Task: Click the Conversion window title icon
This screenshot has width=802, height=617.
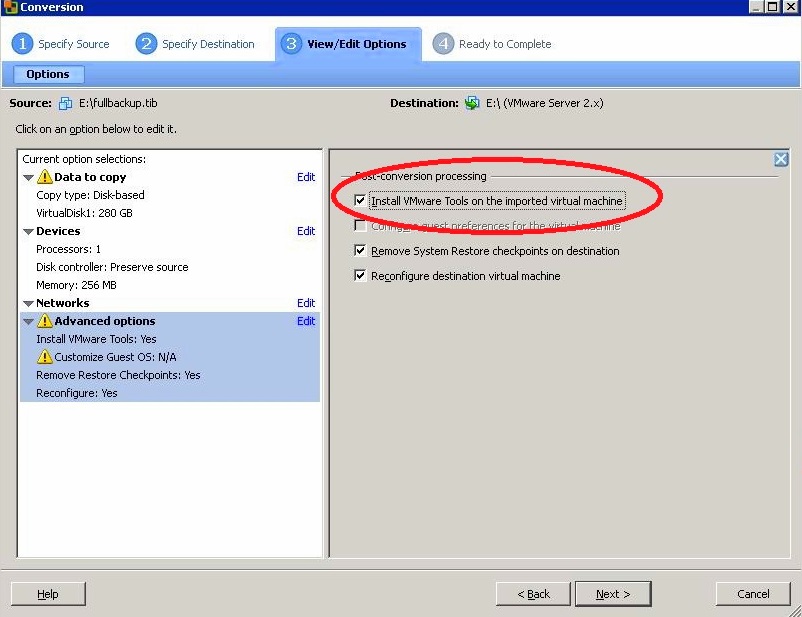Action: pyautogui.click(x=10, y=7)
